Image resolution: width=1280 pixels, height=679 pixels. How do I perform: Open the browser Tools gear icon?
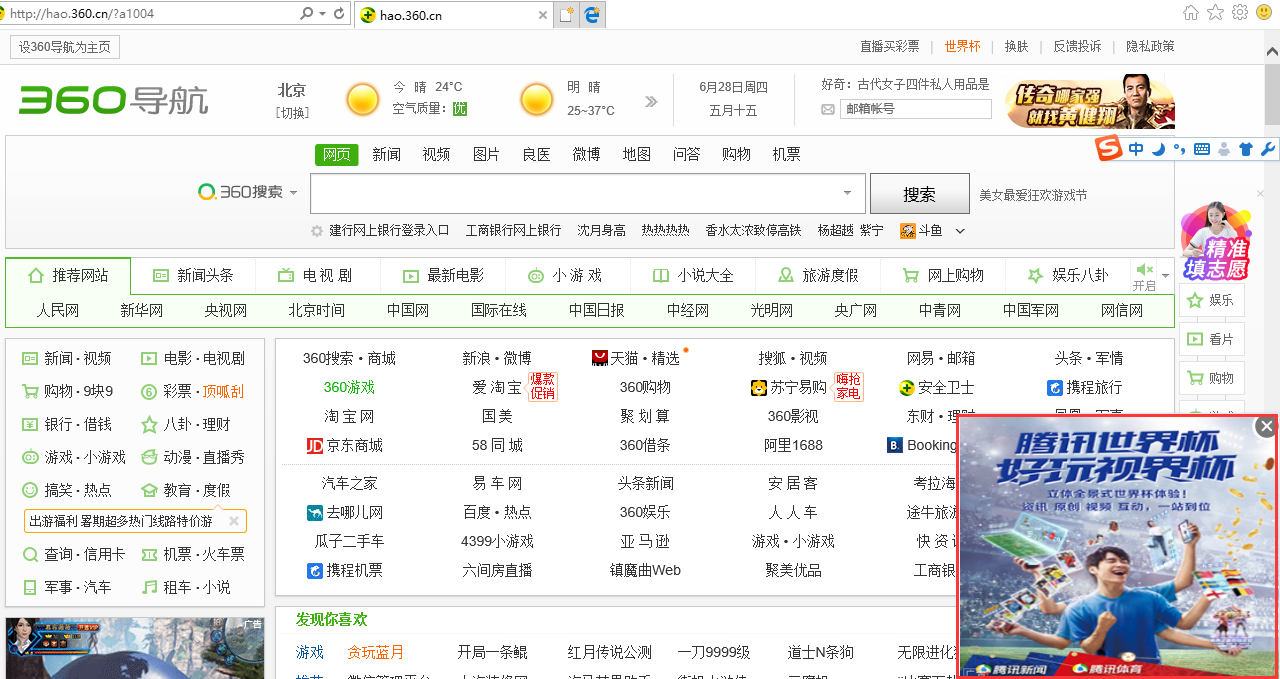pos(1240,13)
